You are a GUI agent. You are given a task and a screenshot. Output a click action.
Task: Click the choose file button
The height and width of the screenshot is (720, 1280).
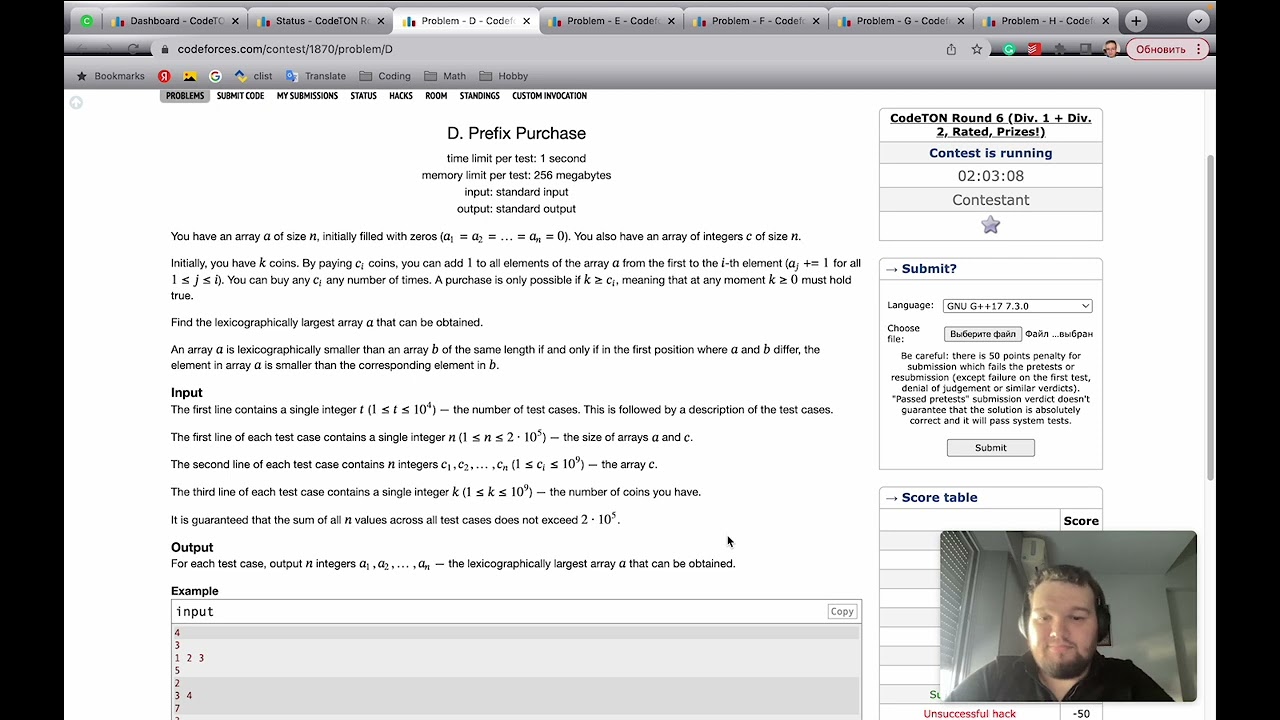point(983,334)
